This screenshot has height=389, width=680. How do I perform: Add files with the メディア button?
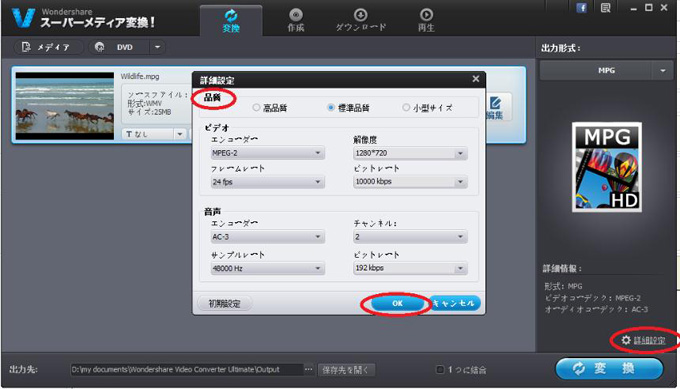[49, 47]
